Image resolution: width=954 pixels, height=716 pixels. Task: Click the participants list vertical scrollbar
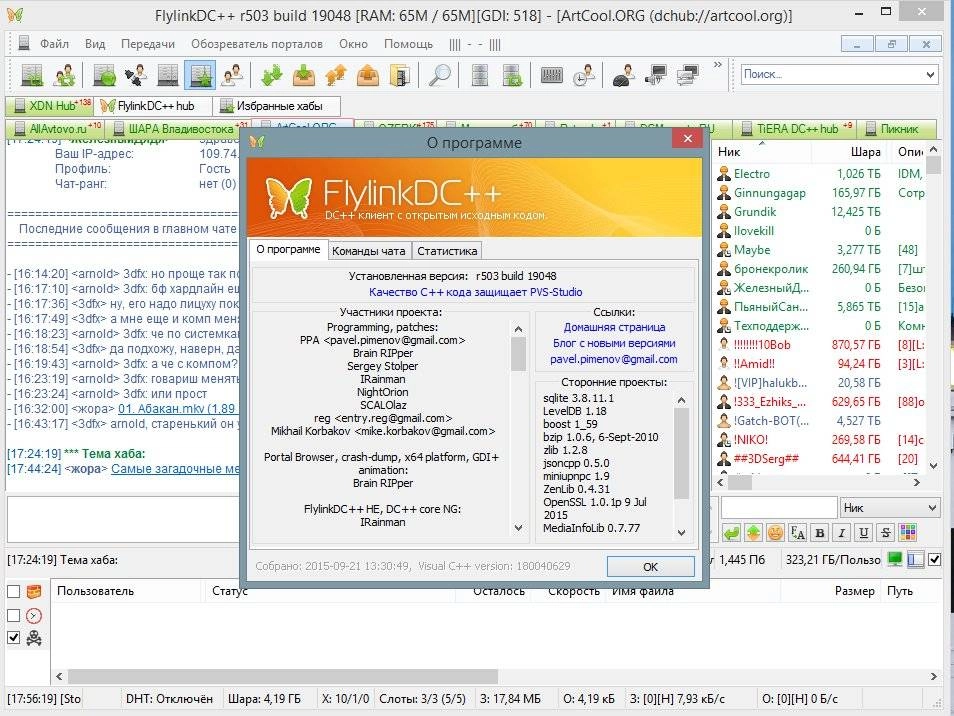(x=518, y=428)
